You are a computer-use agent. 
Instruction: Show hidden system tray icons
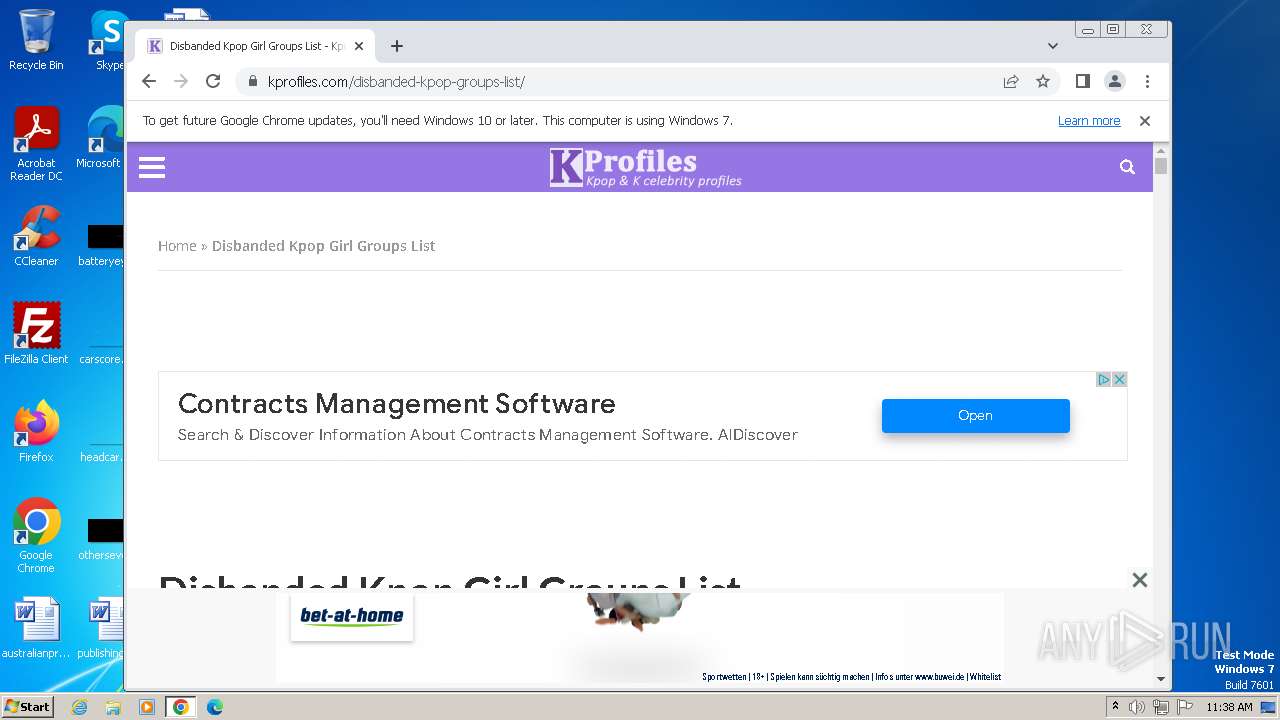coord(1115,707)
